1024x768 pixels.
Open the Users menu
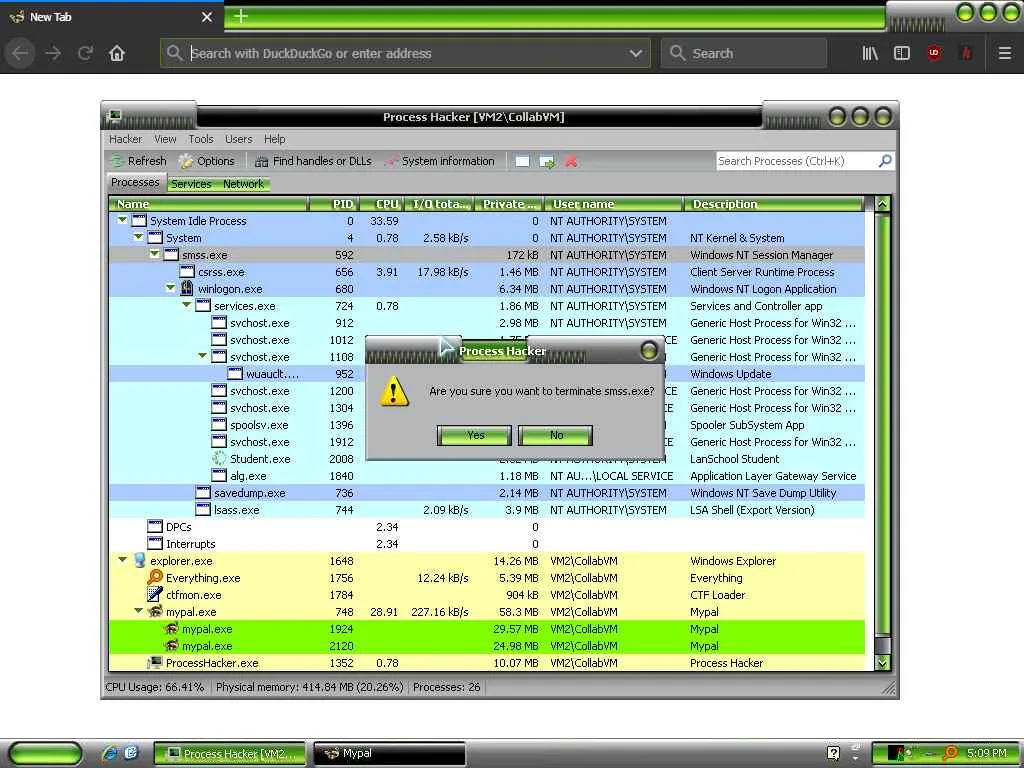coord(238,139)
